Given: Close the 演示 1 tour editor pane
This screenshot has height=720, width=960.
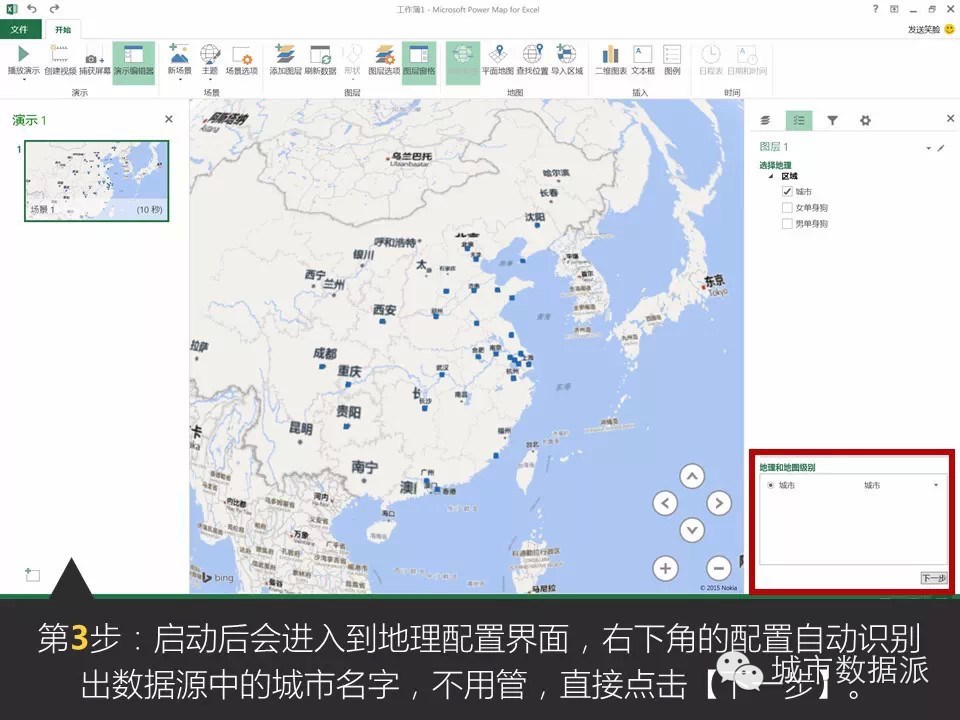Looking at the screenshot, I should (168, 119).
